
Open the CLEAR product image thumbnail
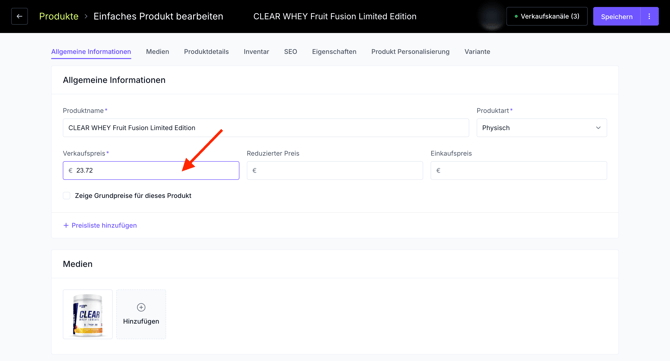[x=88, y=314]
